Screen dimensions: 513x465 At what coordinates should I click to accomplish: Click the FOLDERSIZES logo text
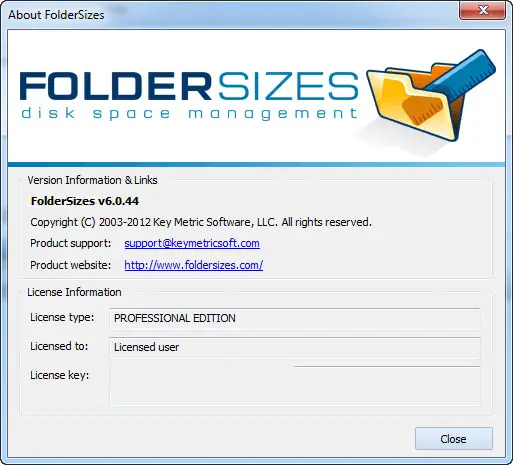(x=189, y=86)
